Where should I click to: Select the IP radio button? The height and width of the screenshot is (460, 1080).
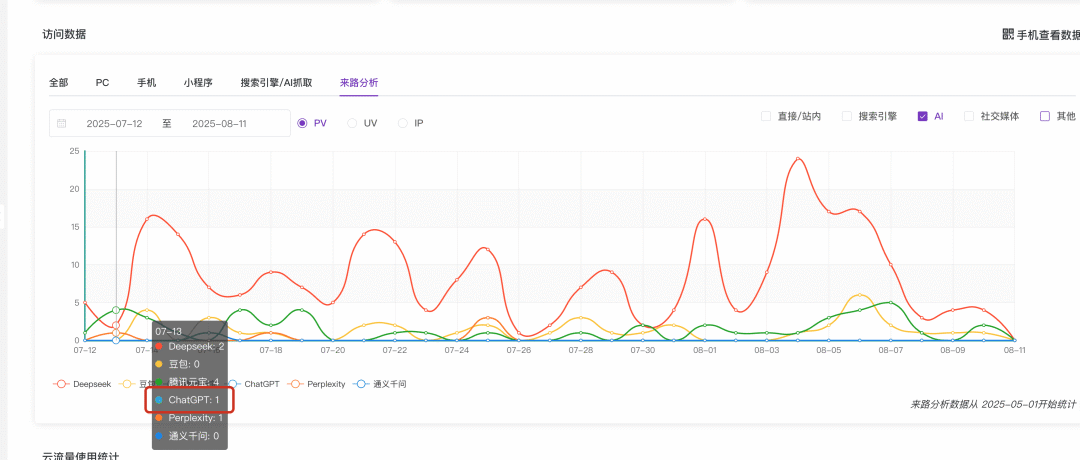403,124
